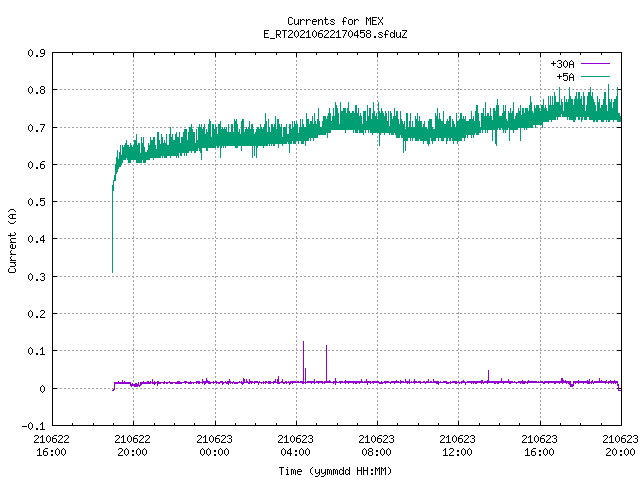Click the +30A legend label
This screenshot has width=640, height=480.
[562, 64]
